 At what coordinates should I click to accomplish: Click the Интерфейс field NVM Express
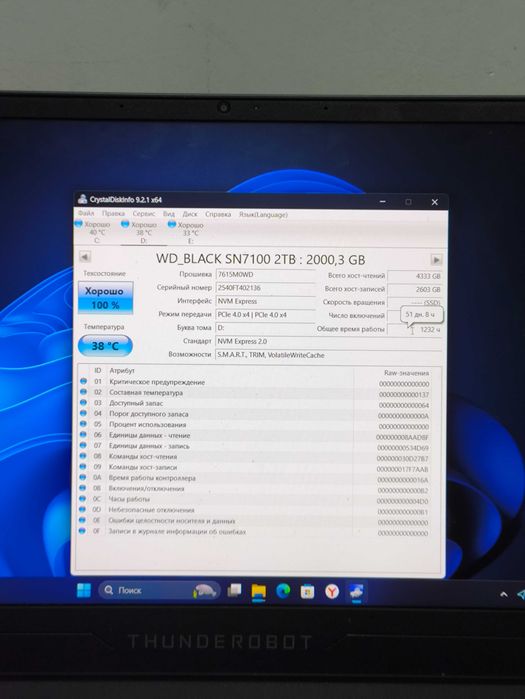click(265, 301)
